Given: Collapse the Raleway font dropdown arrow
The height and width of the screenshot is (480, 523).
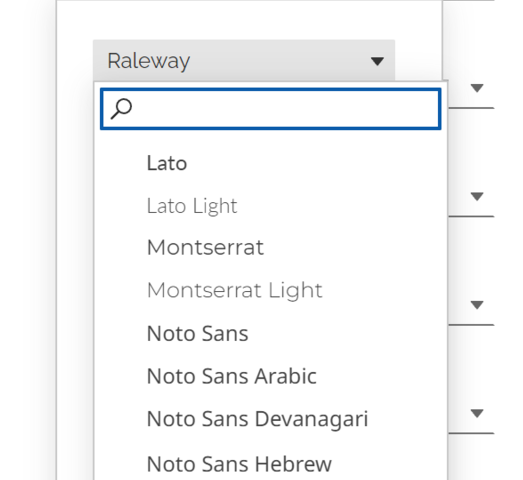Looking at the screenshot, I should pyautogui.click(x=377, y=61).
